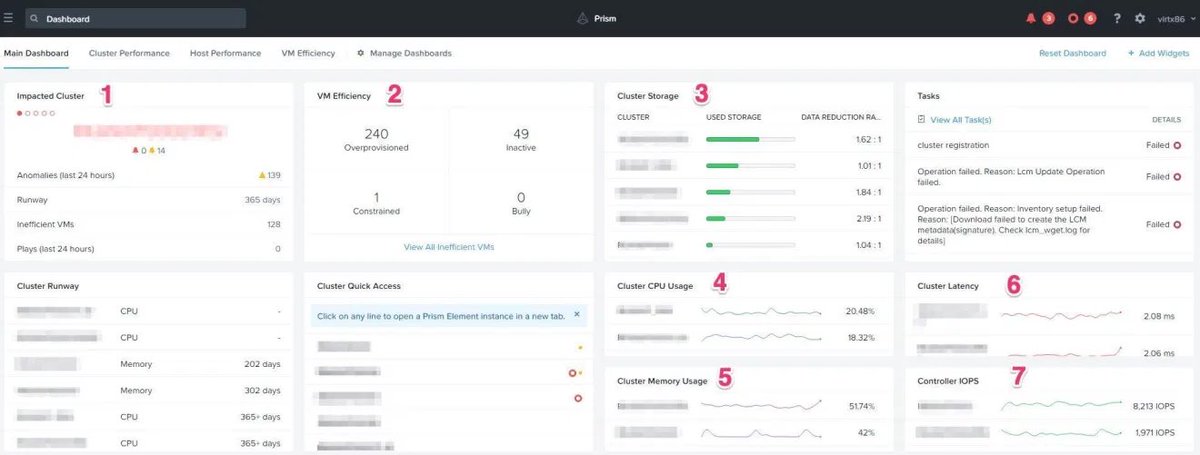Select first red pagination dot in Impacted Cluster
The image size is (1200, 455).
tap(20, 113)
